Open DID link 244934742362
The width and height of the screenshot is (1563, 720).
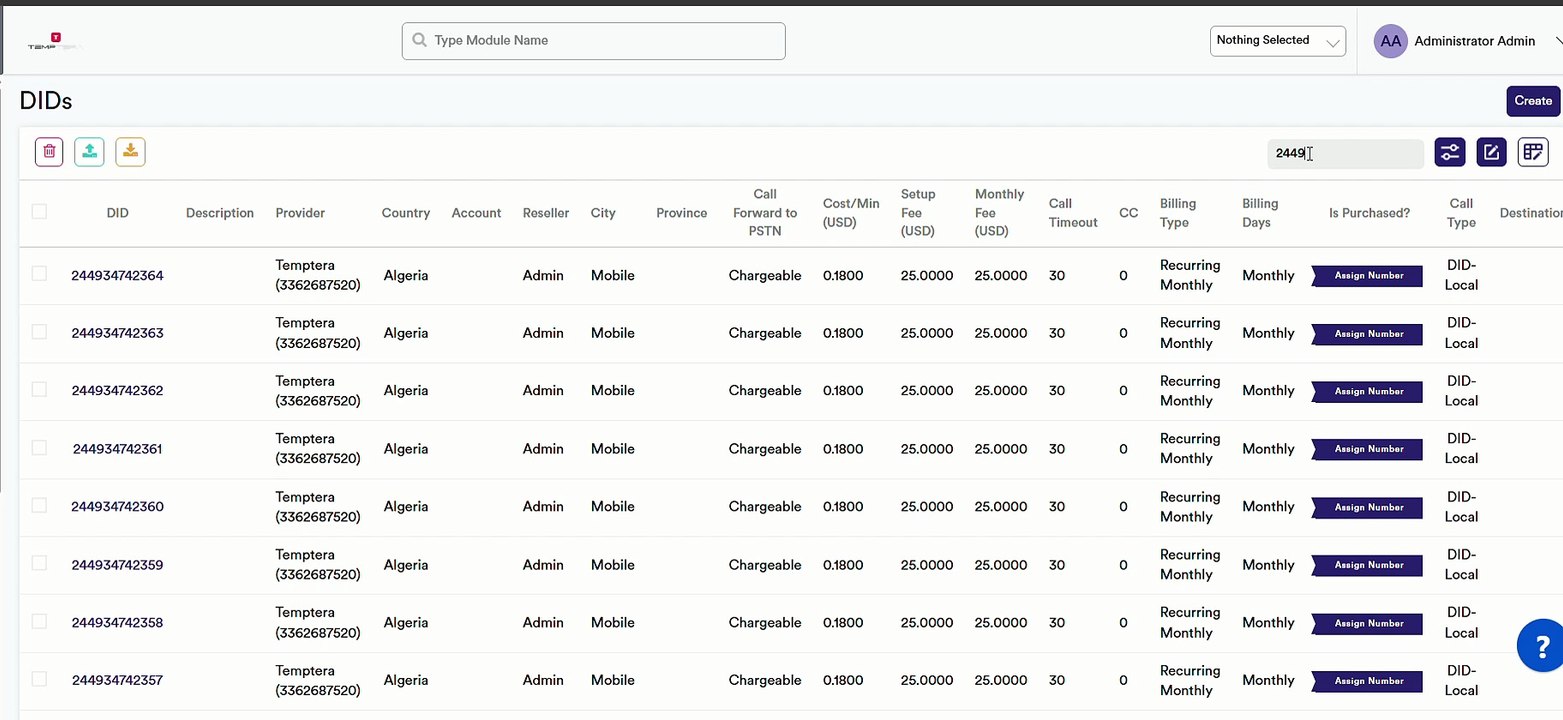(117, 391)
